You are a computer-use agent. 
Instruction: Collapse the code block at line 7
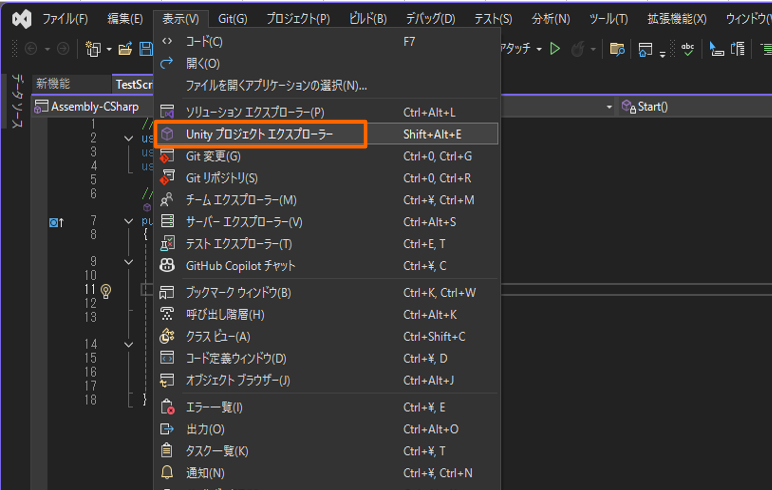click(129, 220)
